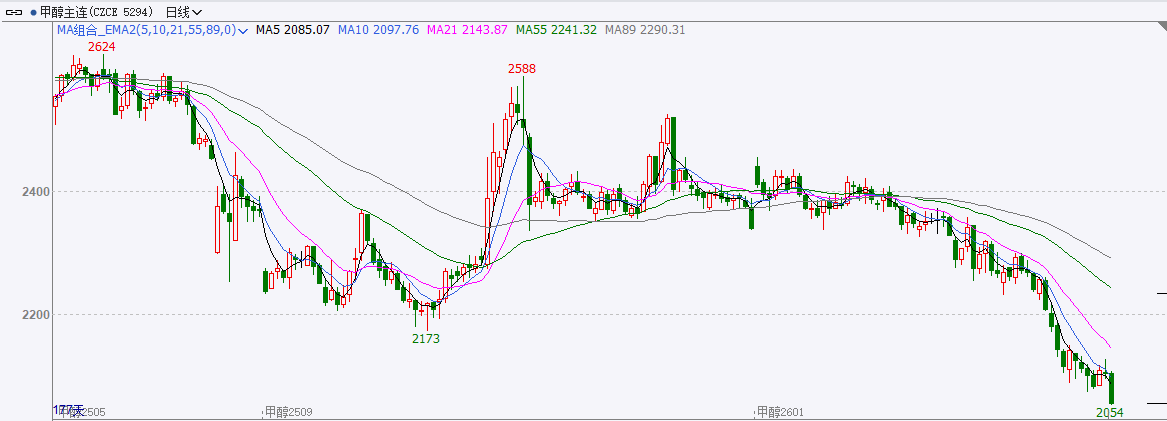The width and height of the screenshot is (1167, 421).
Task: Click the last green candlestick near 2054
Action: coord(1111,388)
